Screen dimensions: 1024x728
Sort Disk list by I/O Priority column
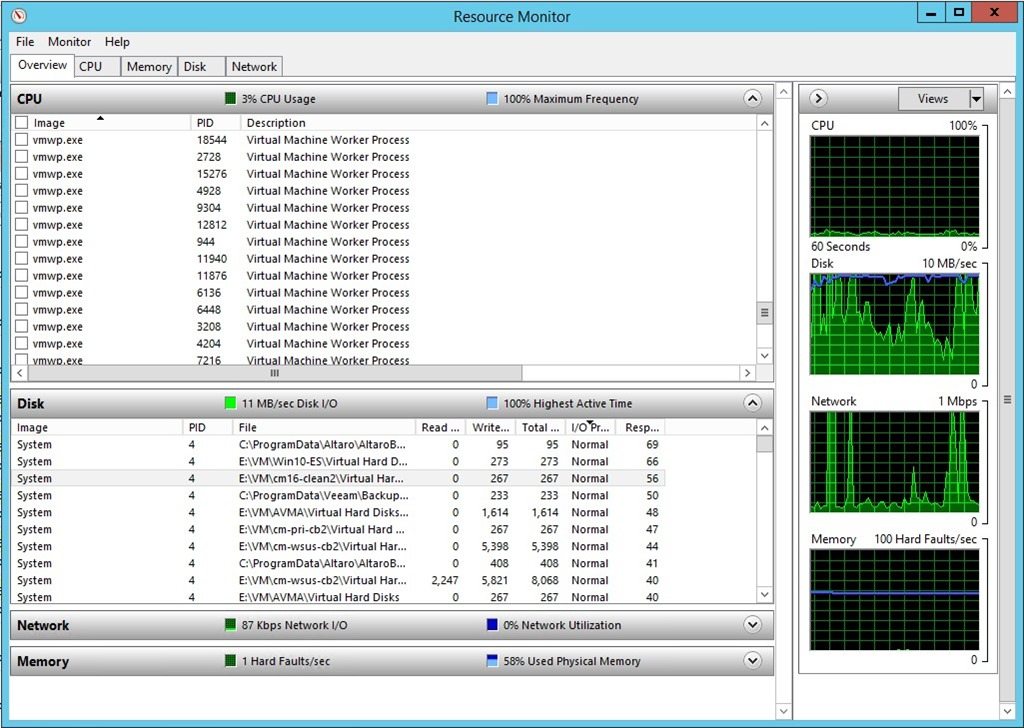[590, 428]
